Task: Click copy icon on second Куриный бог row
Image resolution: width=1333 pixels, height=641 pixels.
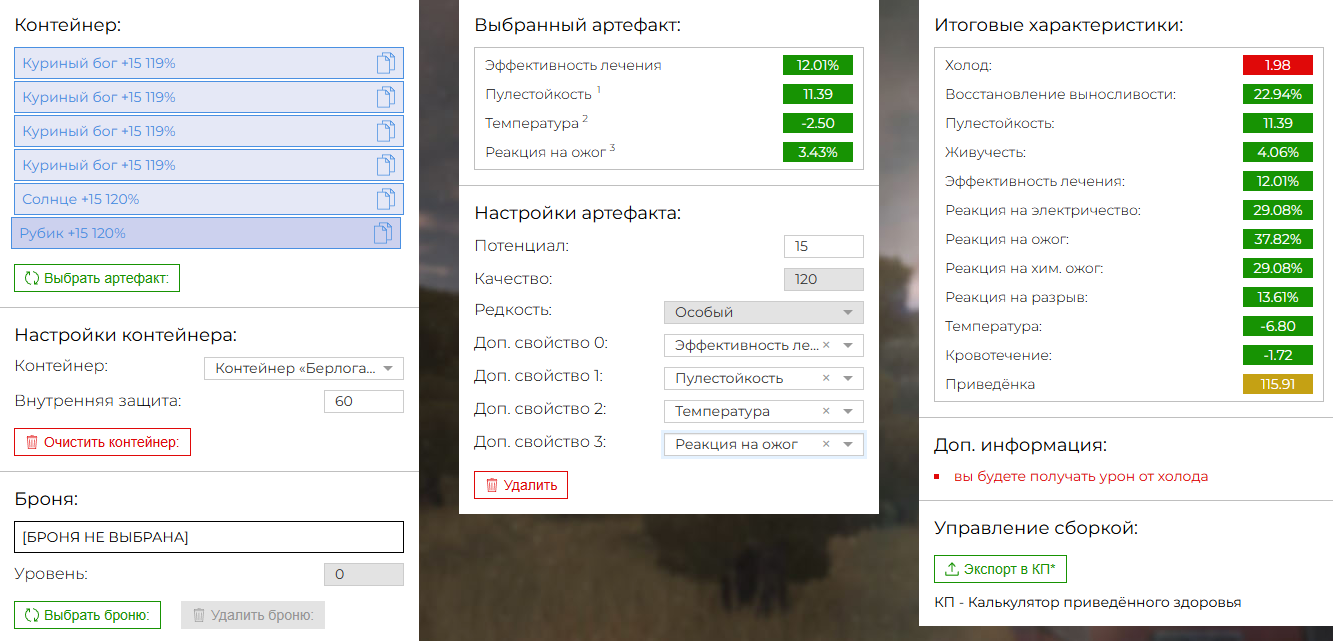Action: [x=386, y=97]
